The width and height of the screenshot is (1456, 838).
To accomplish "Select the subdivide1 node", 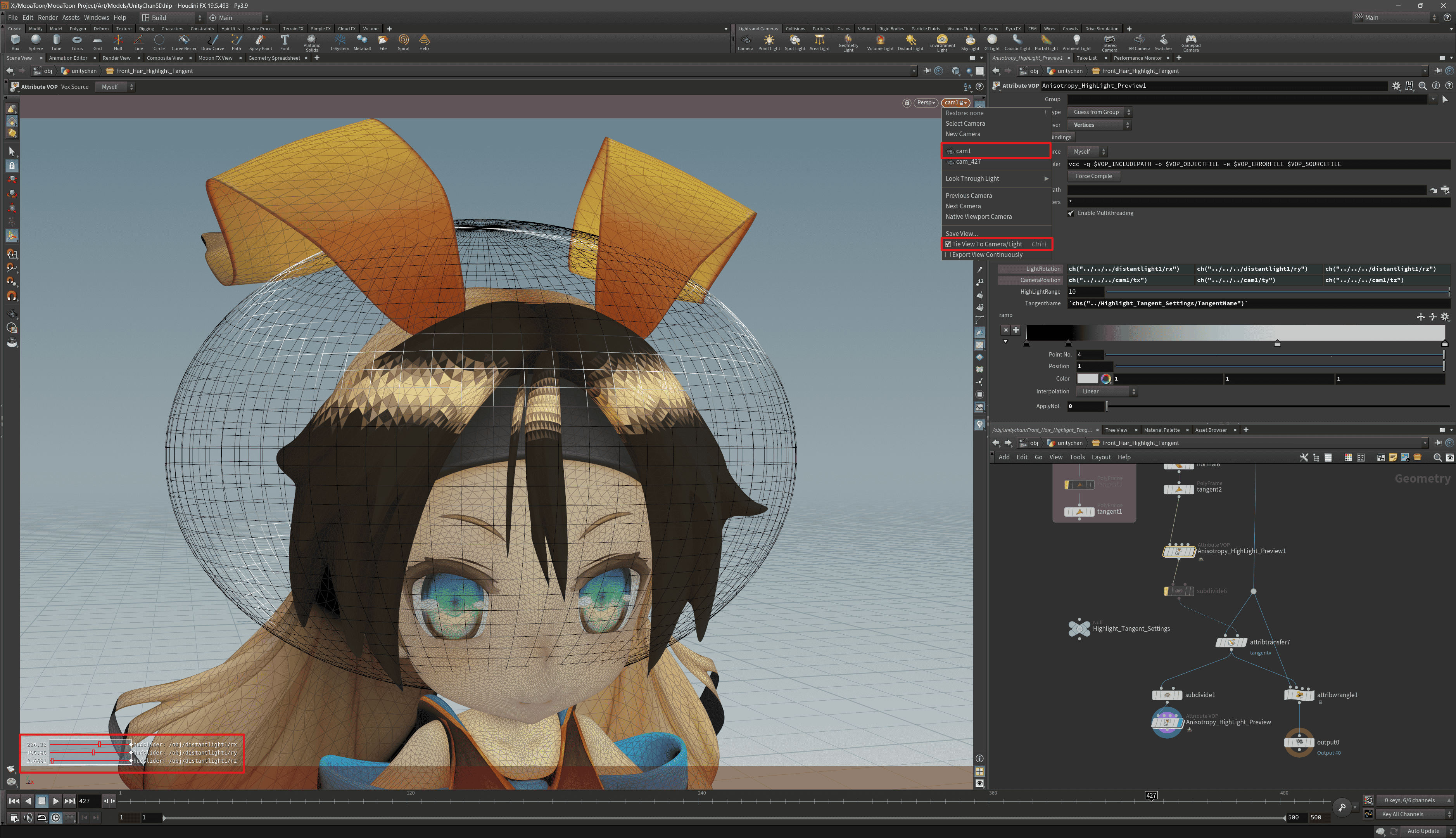I will (1167, 695).
